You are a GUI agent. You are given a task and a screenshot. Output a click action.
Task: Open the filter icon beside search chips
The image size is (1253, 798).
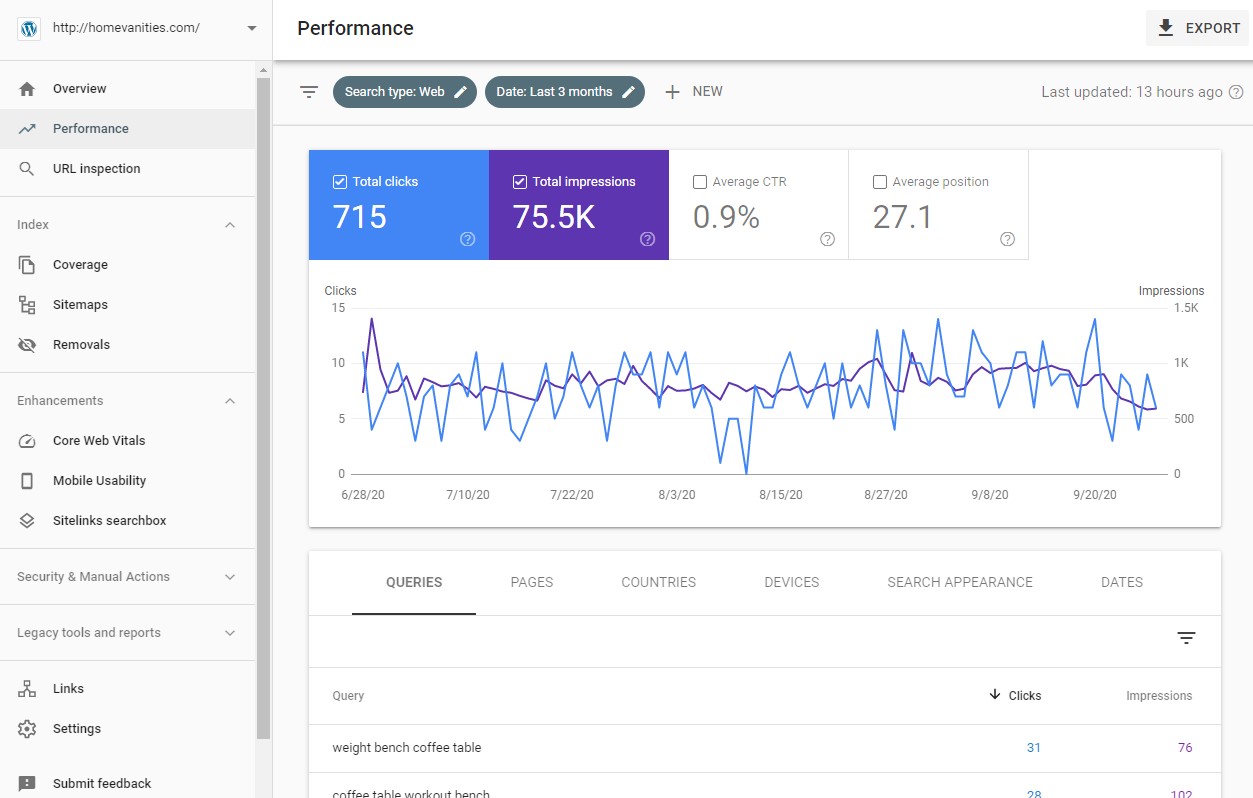[310, 91]
